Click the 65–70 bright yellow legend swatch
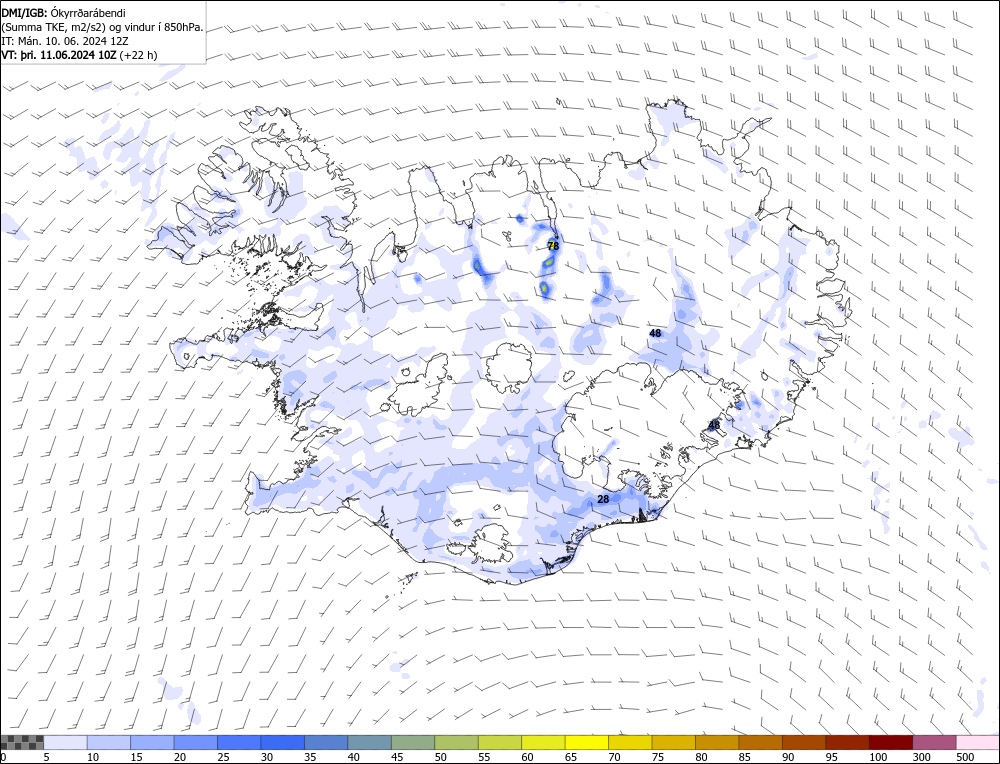 pos(586,742)
